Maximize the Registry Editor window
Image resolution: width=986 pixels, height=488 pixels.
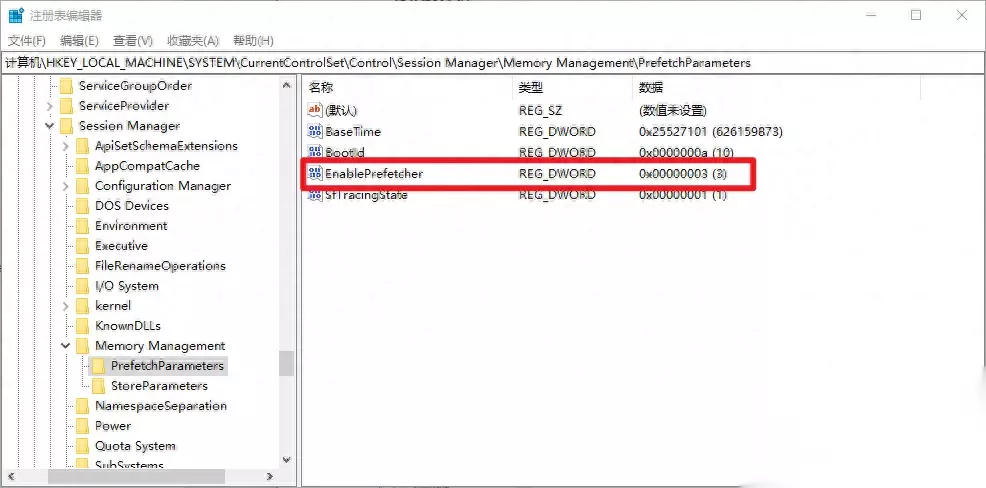tap(916, 16)
